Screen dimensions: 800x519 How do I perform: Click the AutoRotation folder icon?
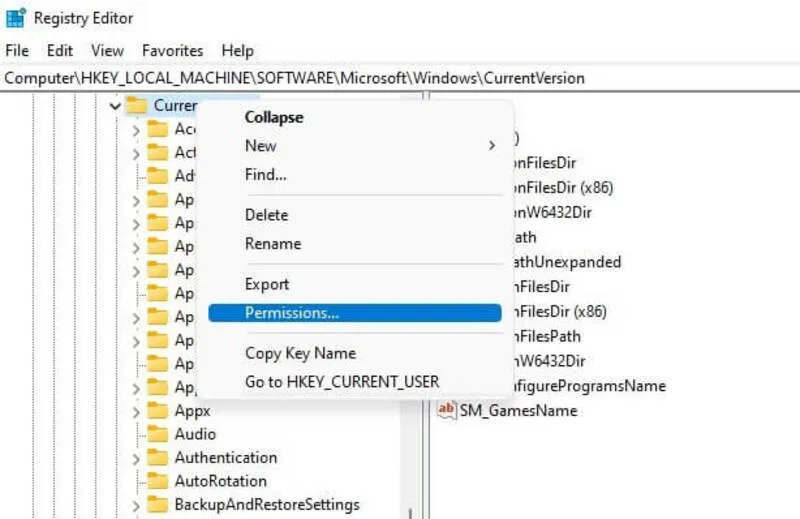157,481
